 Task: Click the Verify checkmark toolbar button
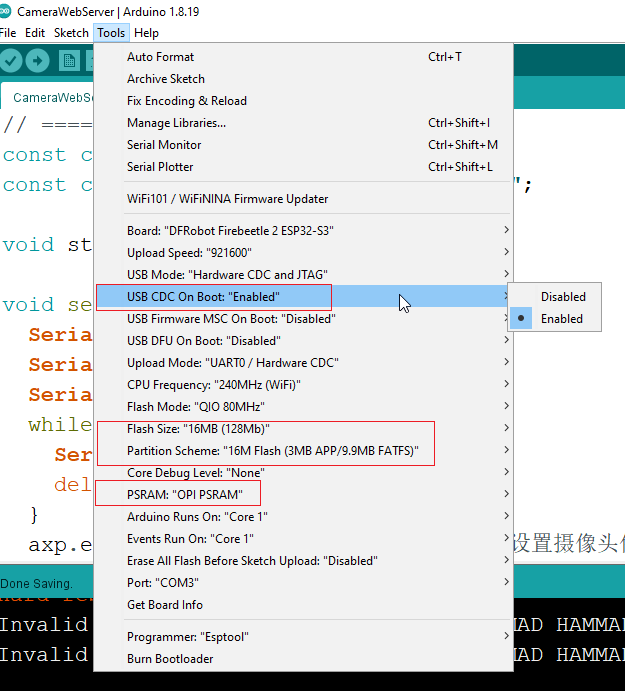11,60
